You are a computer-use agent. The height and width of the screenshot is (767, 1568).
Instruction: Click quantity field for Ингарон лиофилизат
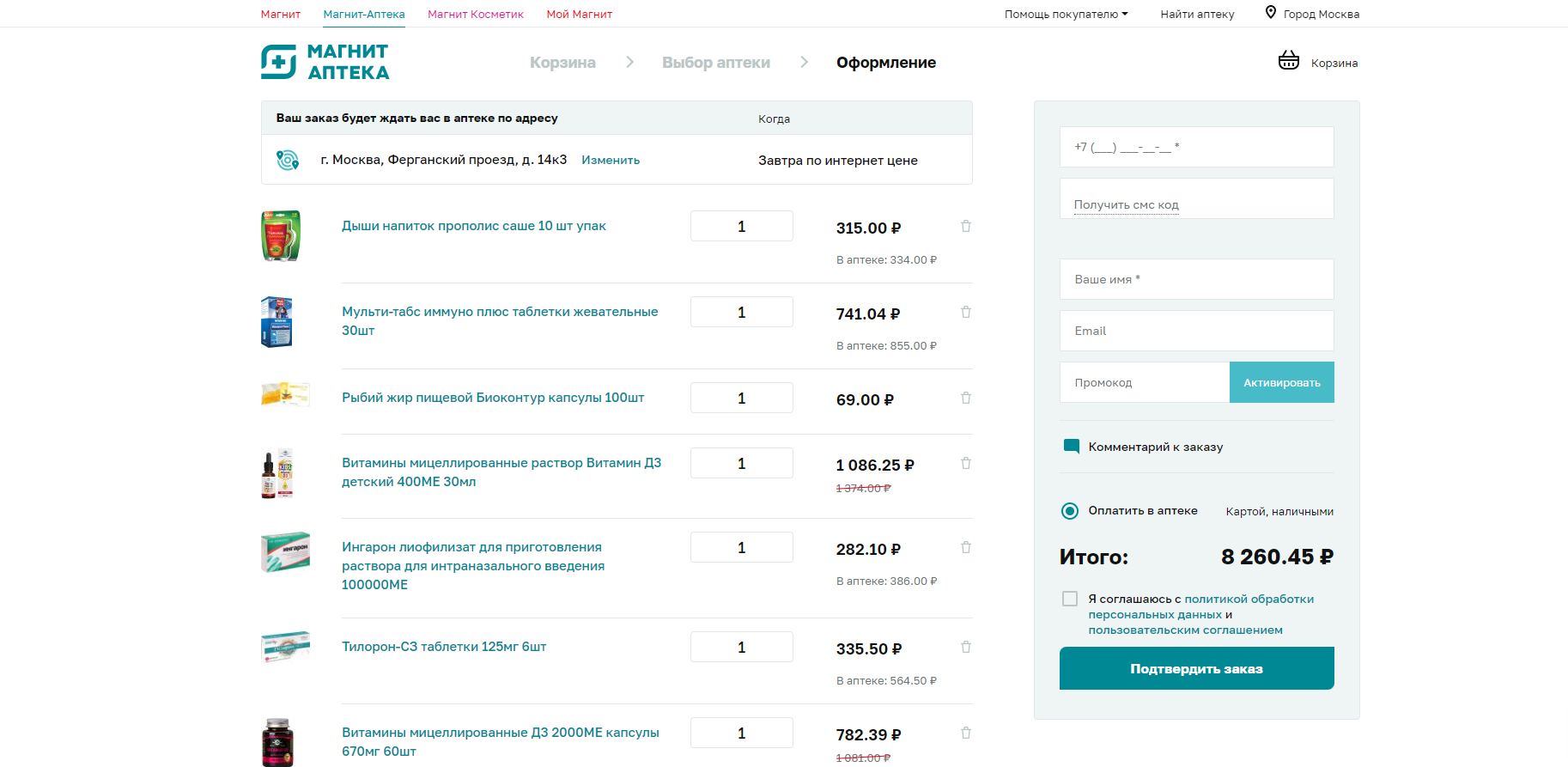point(741,547)
